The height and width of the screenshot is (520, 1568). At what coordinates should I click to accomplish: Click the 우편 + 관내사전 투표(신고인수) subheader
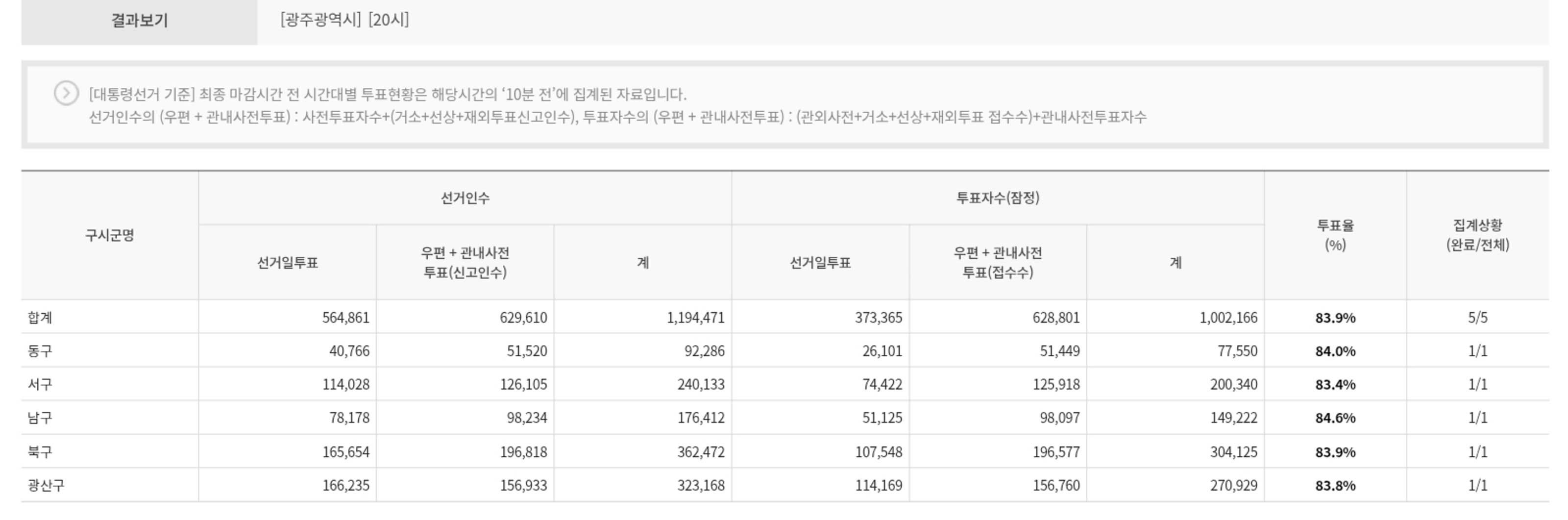465,262
